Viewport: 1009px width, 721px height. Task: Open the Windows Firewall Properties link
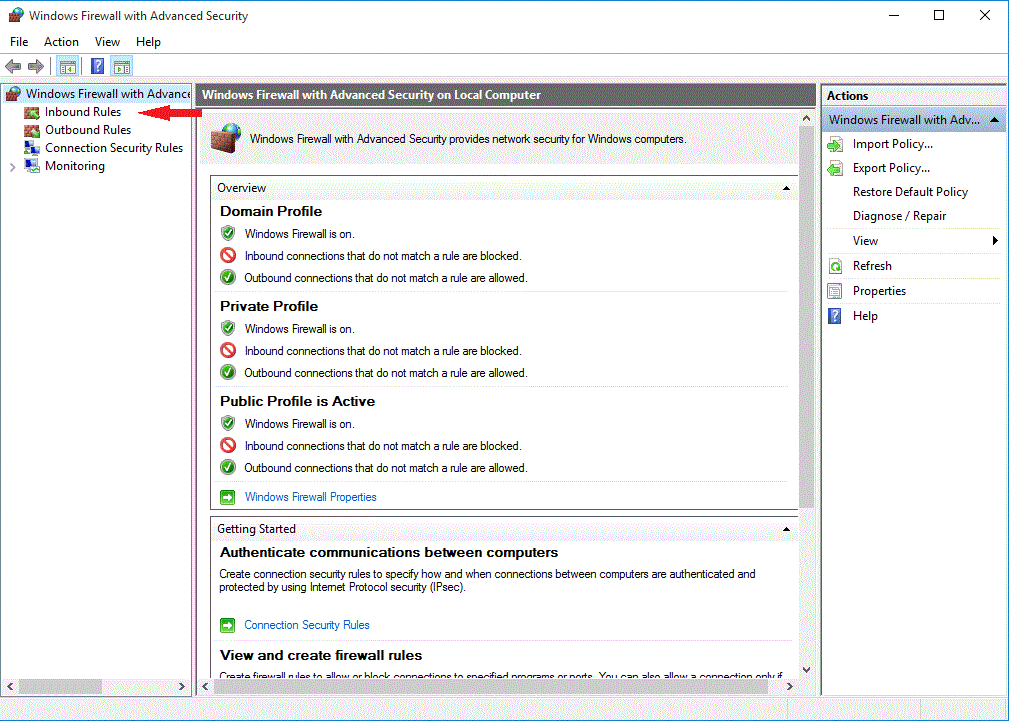[x=310, y=496]
